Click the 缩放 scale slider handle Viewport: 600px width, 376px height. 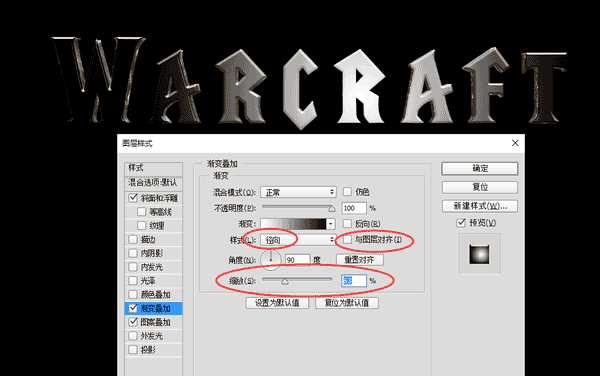click(x=285, y=282)
